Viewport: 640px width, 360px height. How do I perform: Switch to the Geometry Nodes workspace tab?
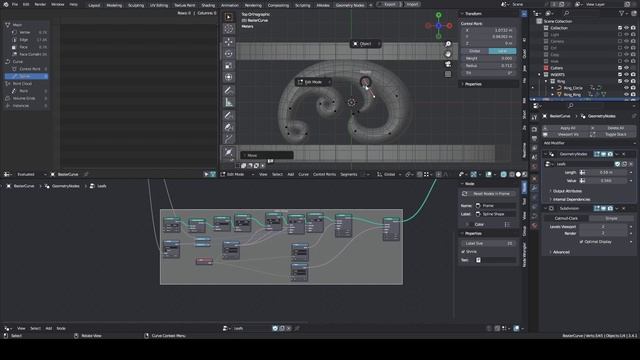point(350,5)
